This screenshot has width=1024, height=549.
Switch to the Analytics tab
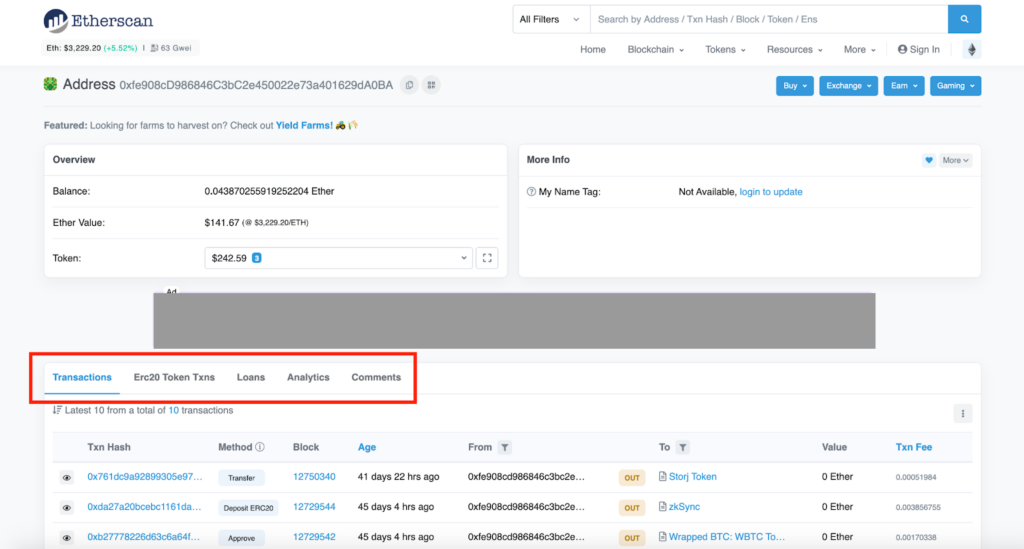[308, 377]
